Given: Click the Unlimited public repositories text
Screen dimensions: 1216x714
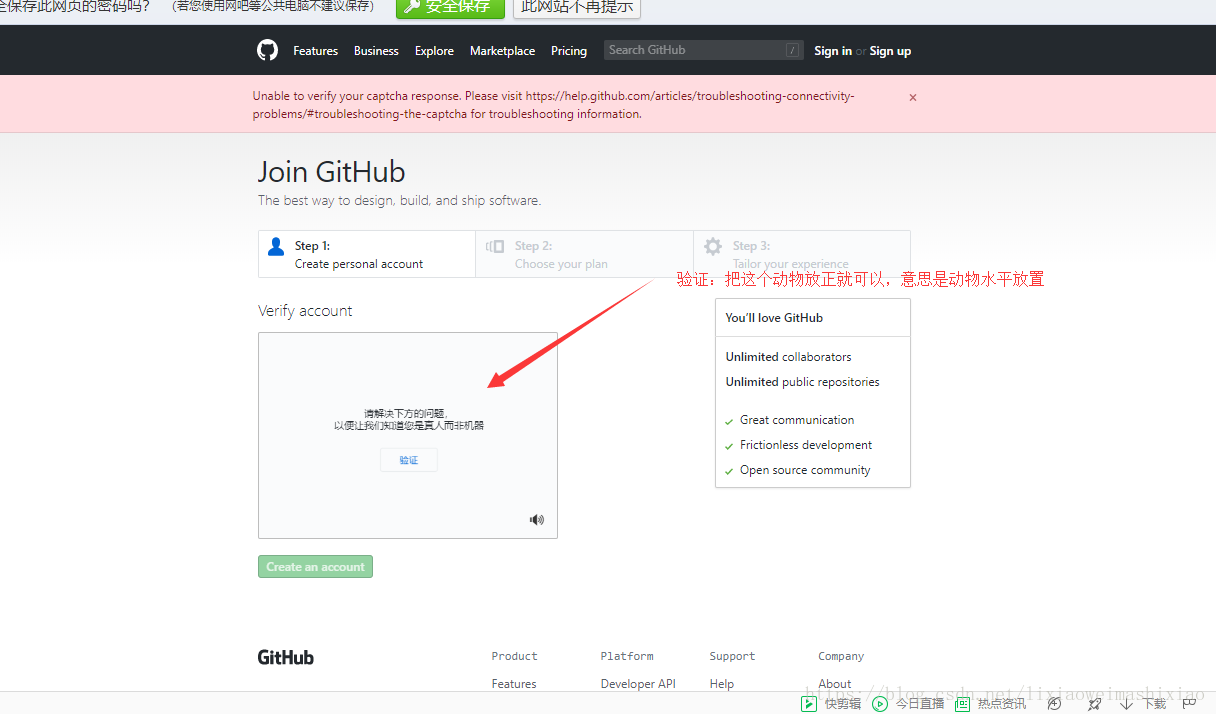Looking at the screenshot, I should (x=803, y=382).
